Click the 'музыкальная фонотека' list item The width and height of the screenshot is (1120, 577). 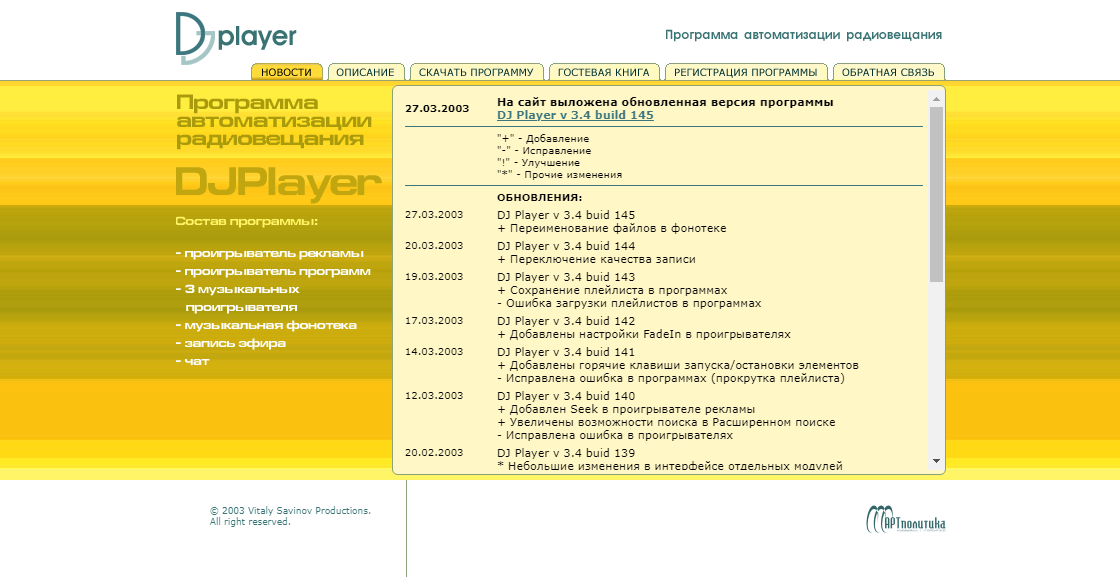(x=266, y=325)
